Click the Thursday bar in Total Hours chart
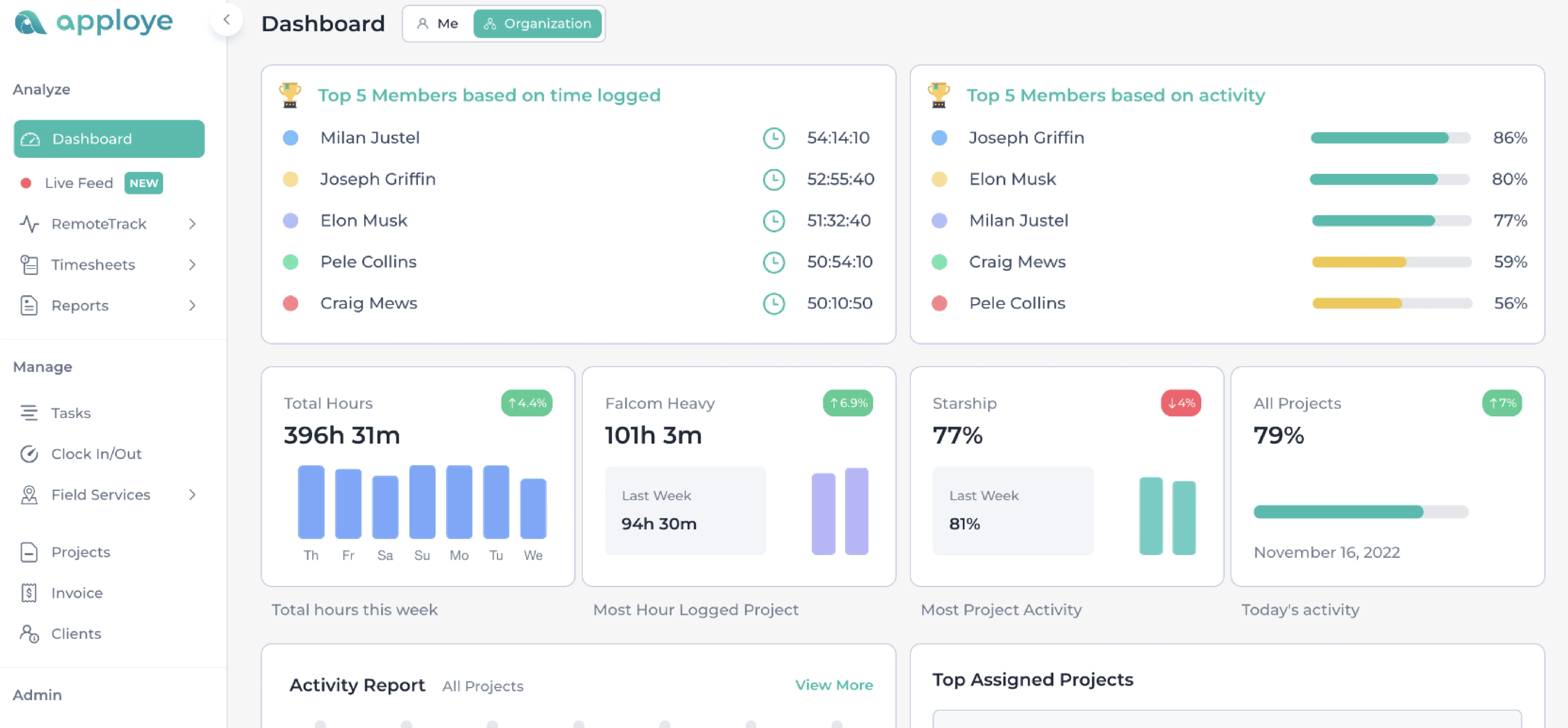This screenshot has width=1568, height=728. coord(311,502)
